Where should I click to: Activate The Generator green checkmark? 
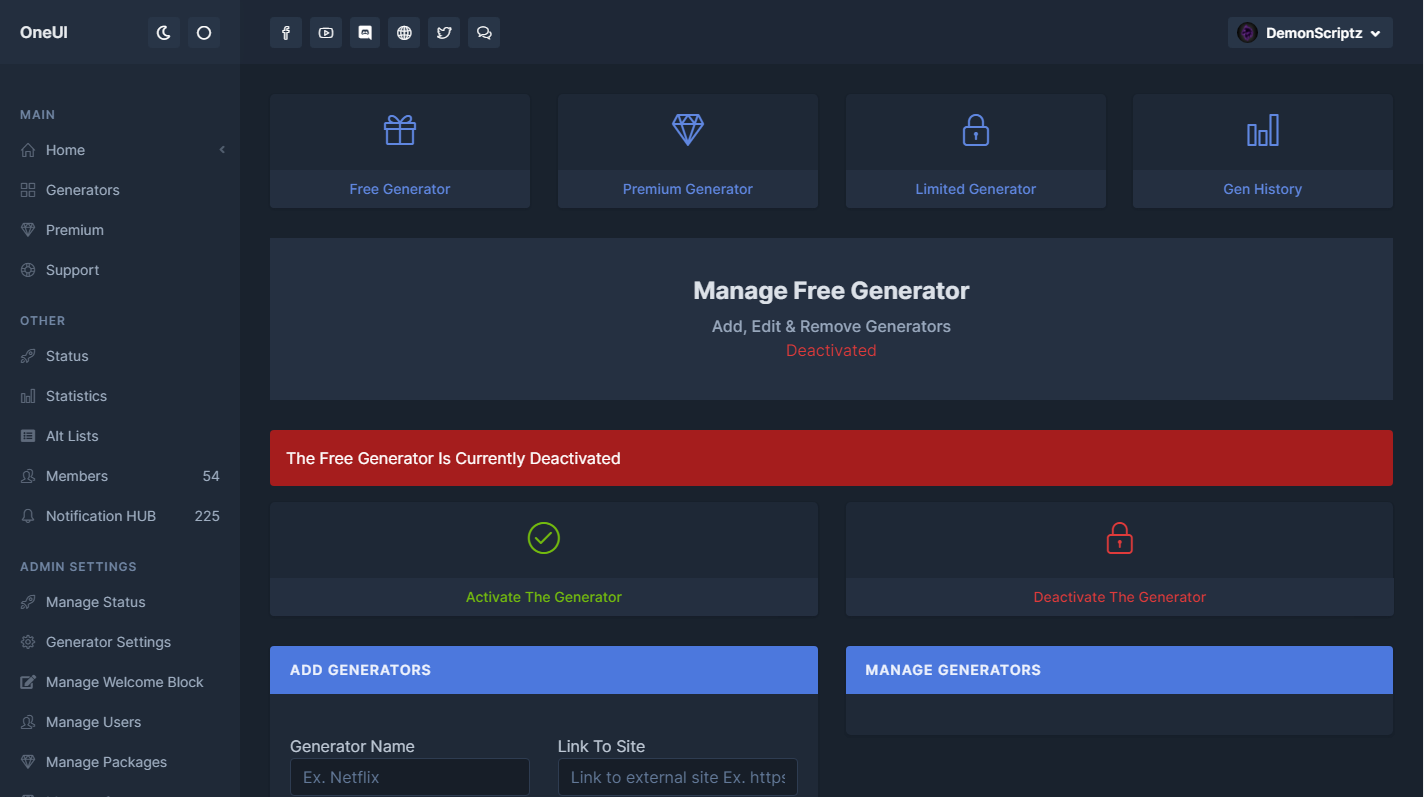[x=544, y=538]
